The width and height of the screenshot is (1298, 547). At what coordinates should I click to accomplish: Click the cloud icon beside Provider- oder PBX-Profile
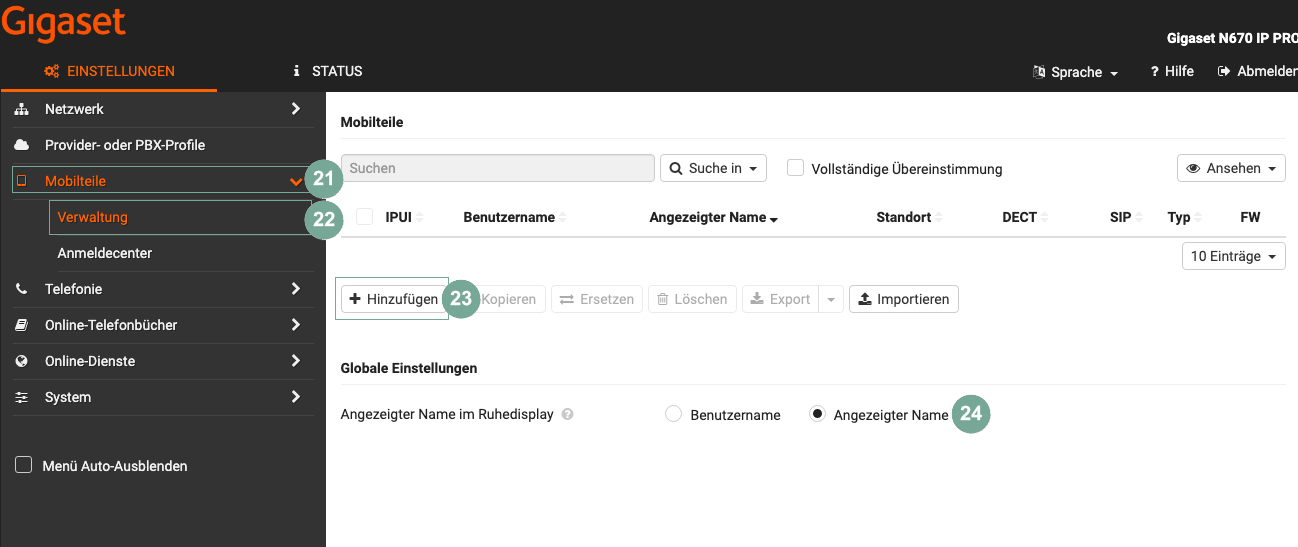tap(22, 145)
